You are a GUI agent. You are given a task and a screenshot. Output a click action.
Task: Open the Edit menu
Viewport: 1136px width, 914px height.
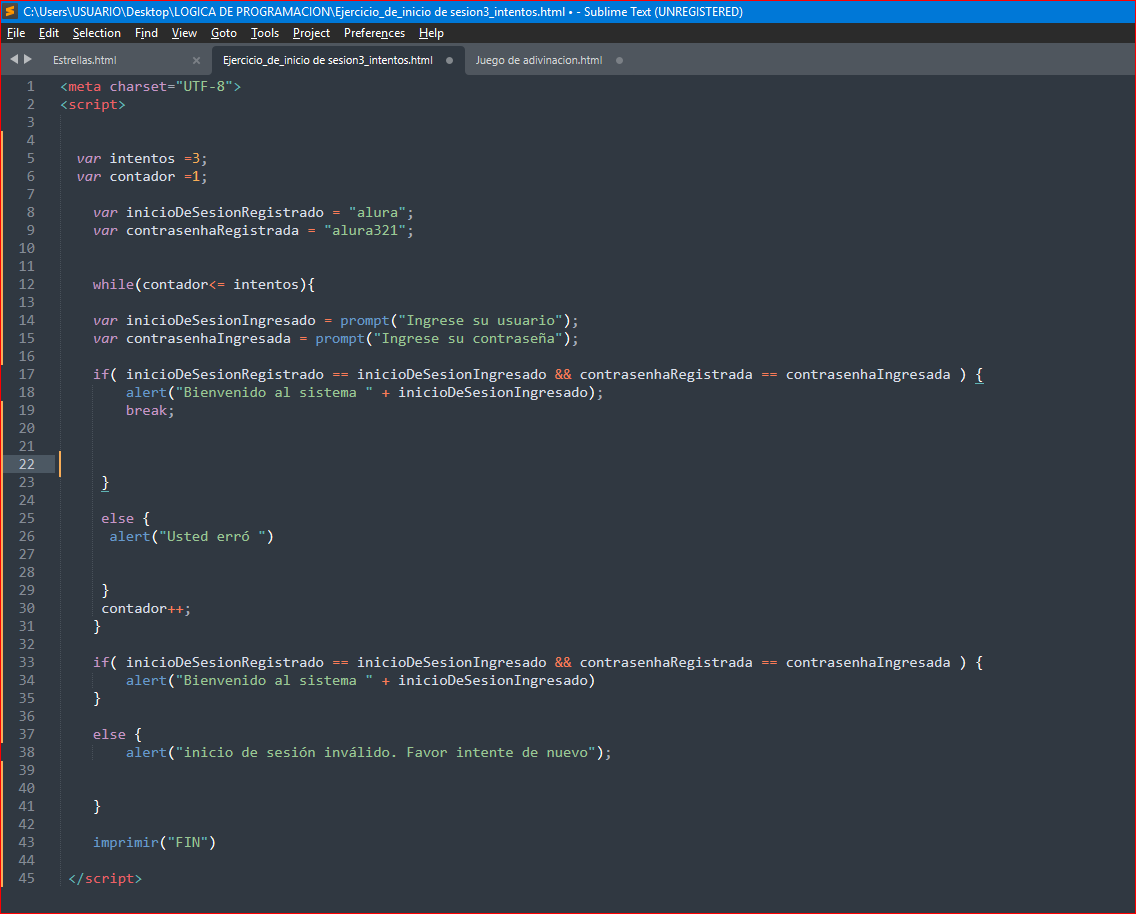(x=49, y=33)
